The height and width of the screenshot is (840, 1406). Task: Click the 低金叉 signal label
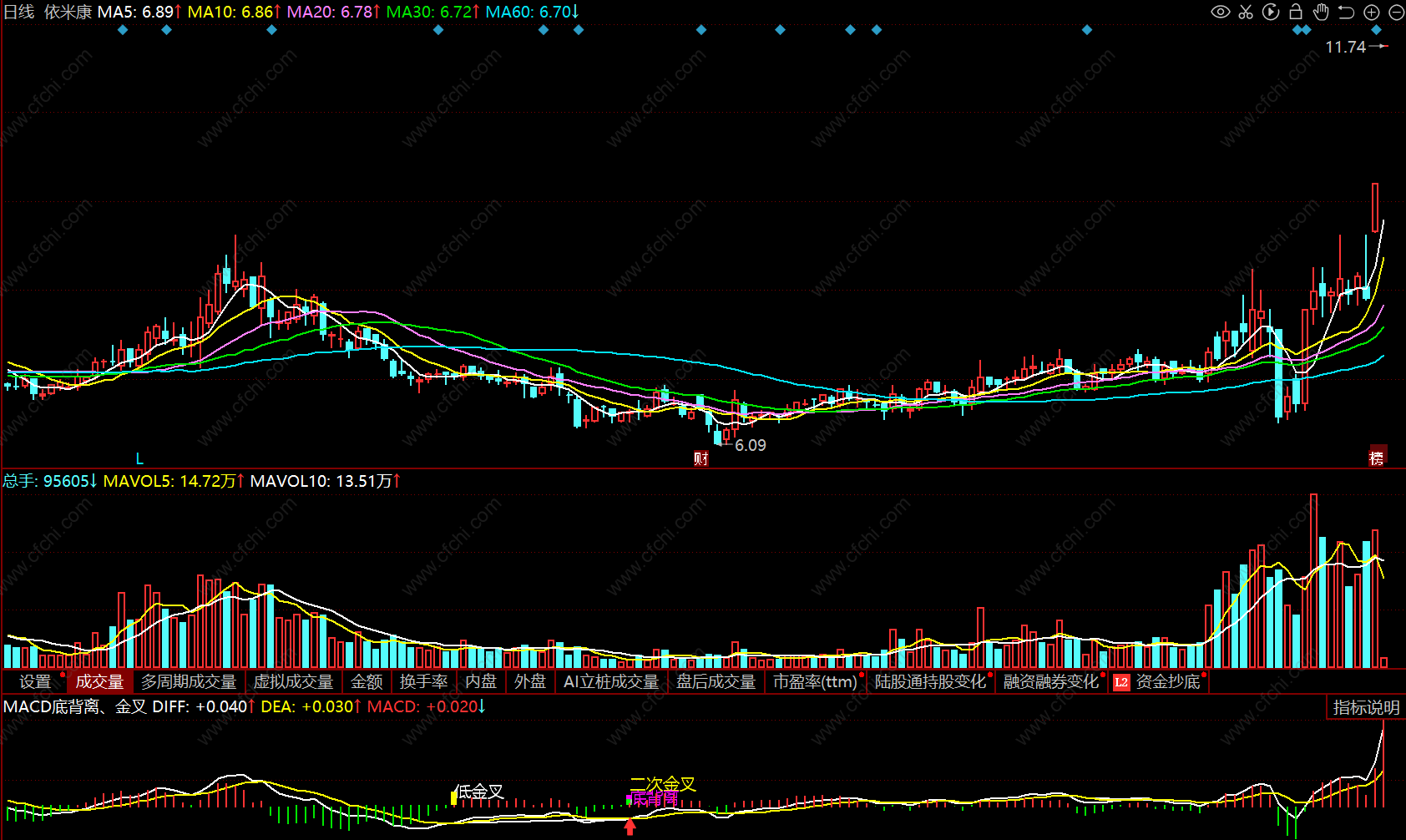[480, 792]
